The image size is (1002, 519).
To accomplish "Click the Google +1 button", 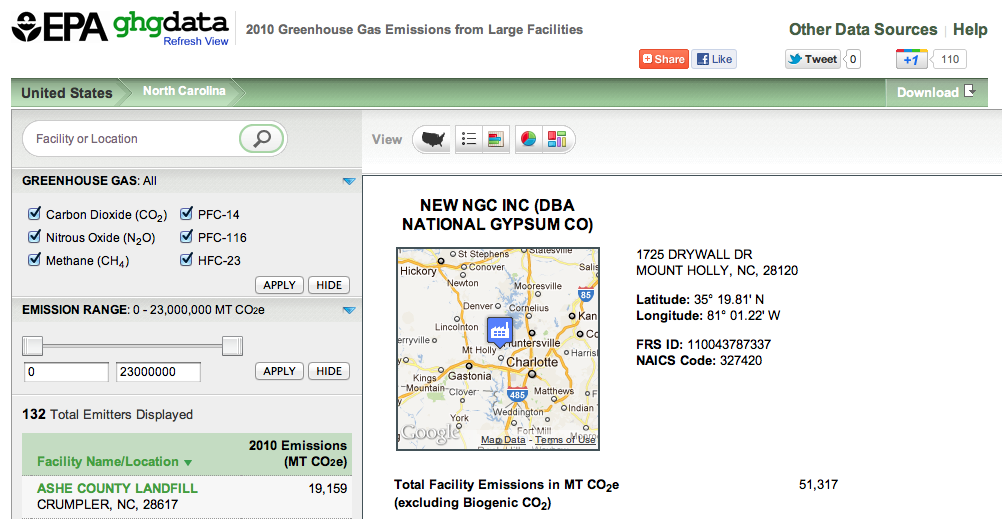I will [x=912, y=59].
